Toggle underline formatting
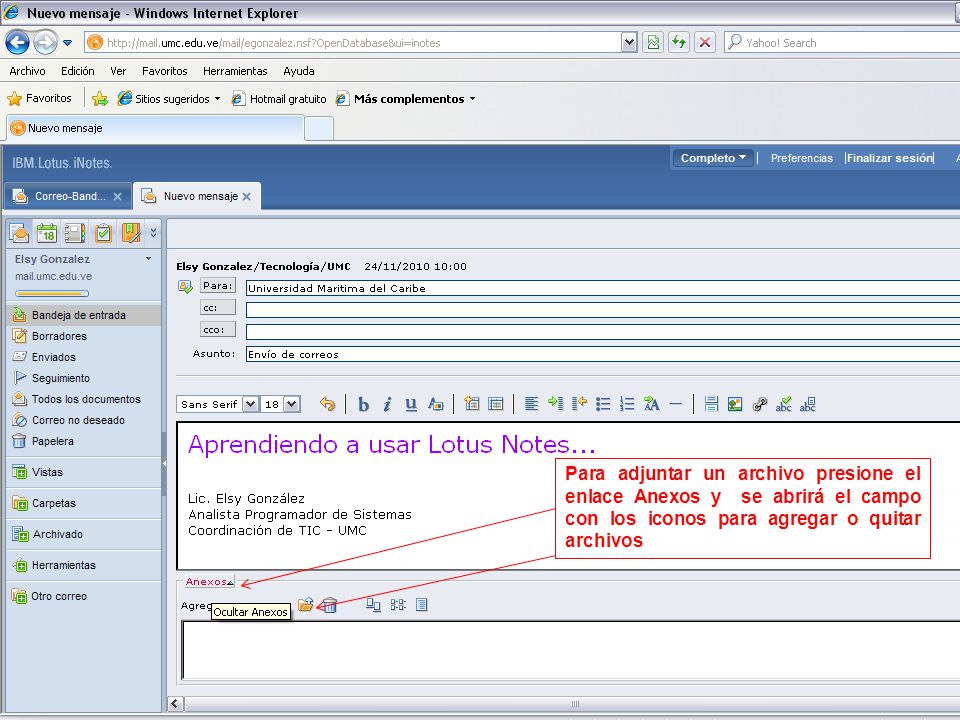This screenshot has height=720, width=960. (411, 405)
